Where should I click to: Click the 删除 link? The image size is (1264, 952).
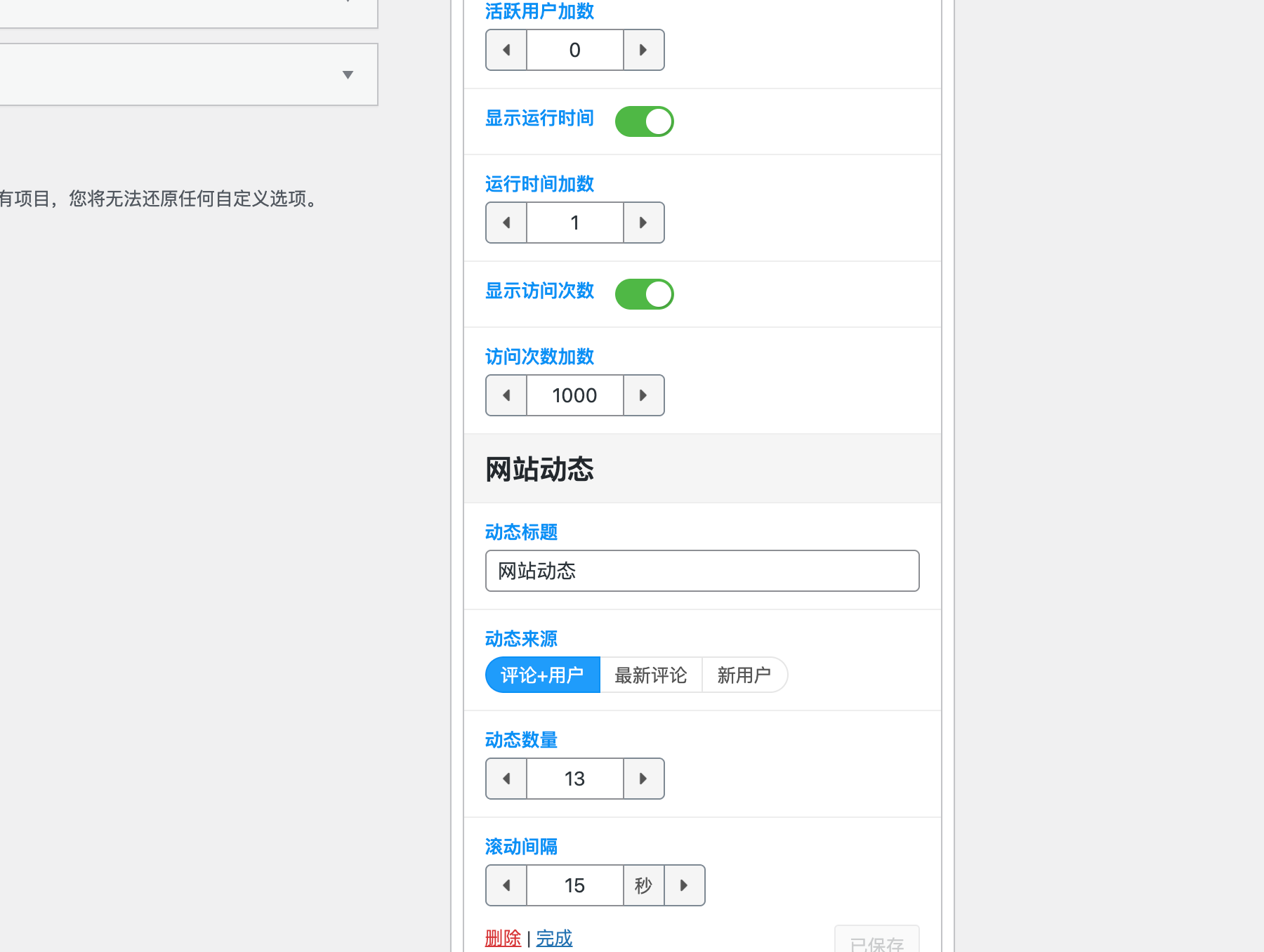click(503, 938)
